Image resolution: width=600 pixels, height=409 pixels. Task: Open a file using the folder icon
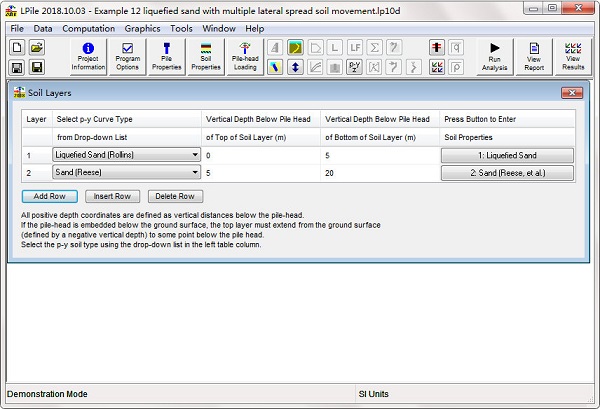pyautogui.click(x=37, y=47)
